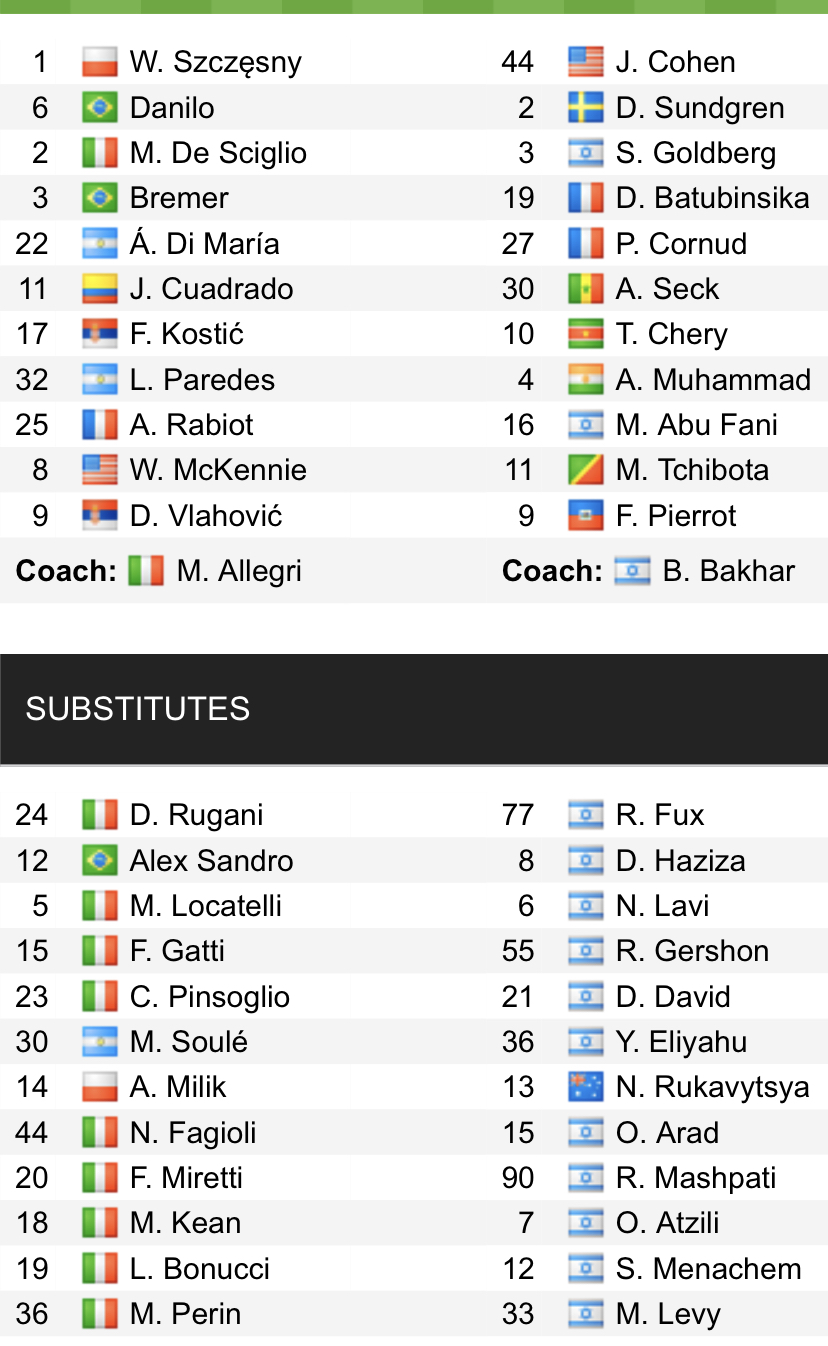This screenshot has width=828, height=1346.
Task: Click the Senegal flag next to A. Seck
Action: (x=585, y=289)
